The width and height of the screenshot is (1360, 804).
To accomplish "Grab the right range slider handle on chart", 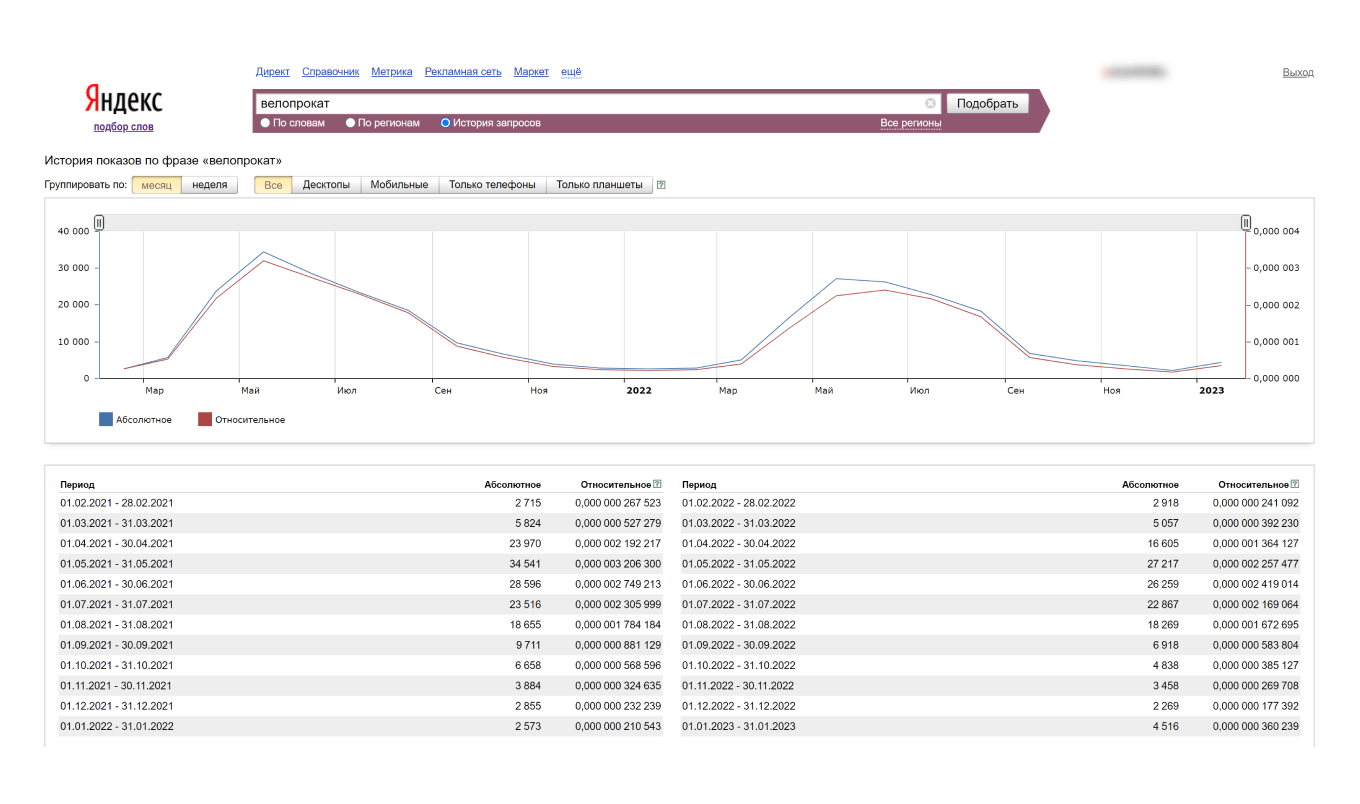I will 1246,222.
